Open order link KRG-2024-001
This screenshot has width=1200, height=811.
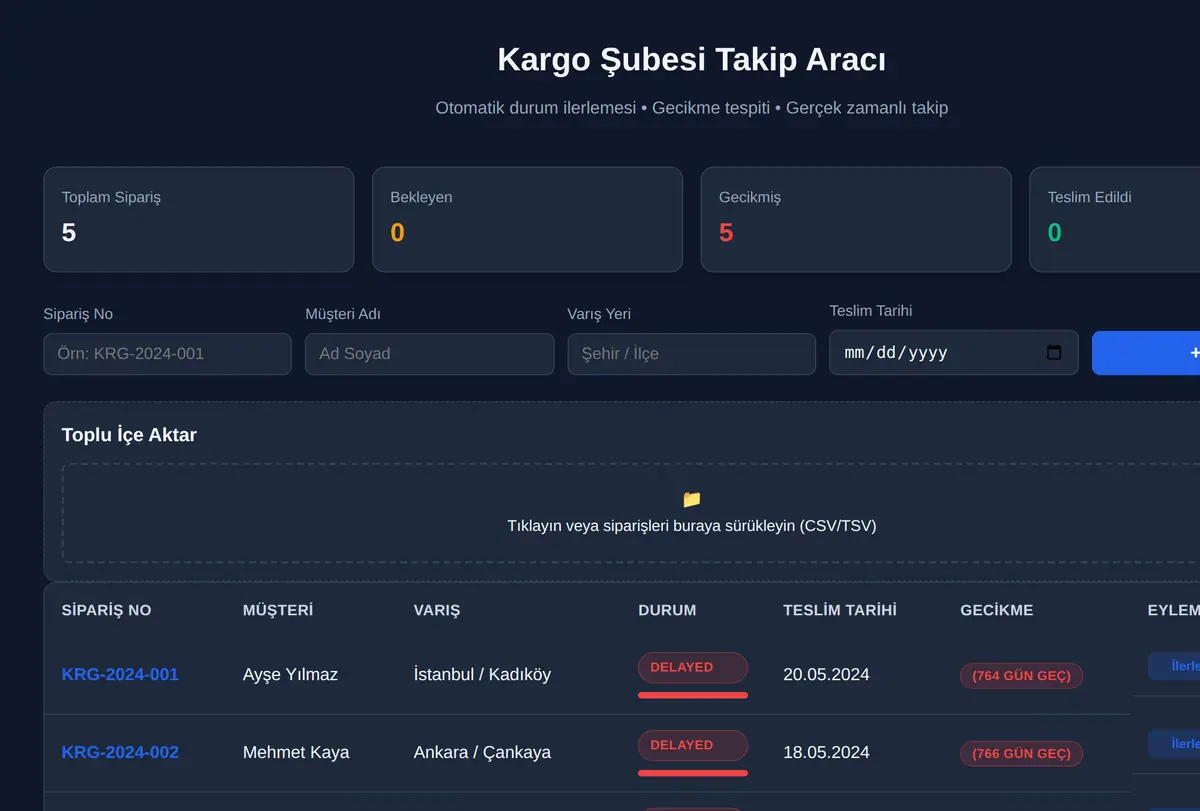coord(120,674)
